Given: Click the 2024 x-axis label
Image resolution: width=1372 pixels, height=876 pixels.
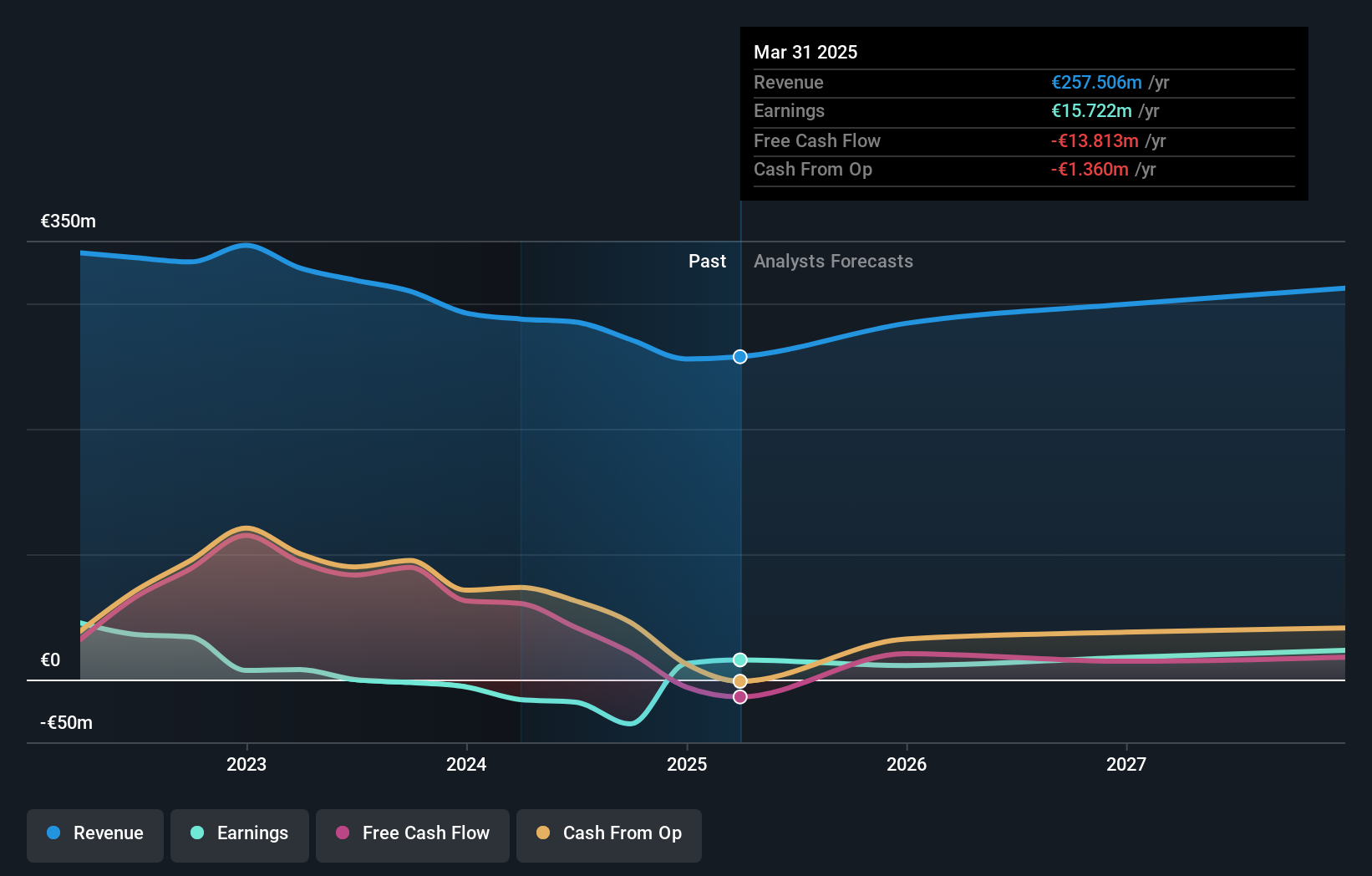Looking at the screenshot, I should tap(466, 764).
